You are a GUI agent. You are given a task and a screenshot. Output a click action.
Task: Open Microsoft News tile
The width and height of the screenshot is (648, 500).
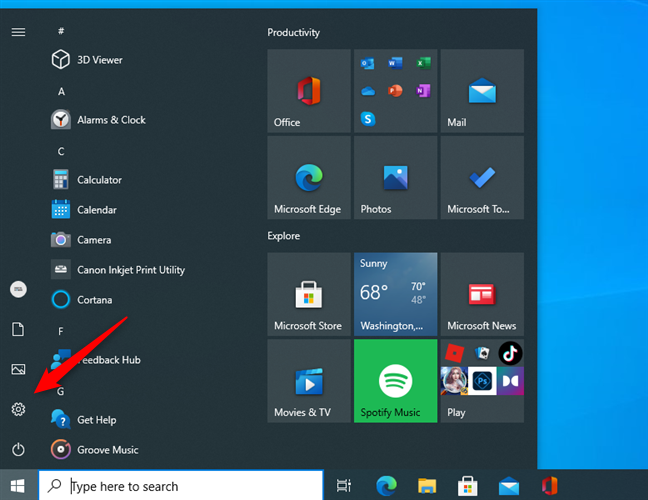482,294
